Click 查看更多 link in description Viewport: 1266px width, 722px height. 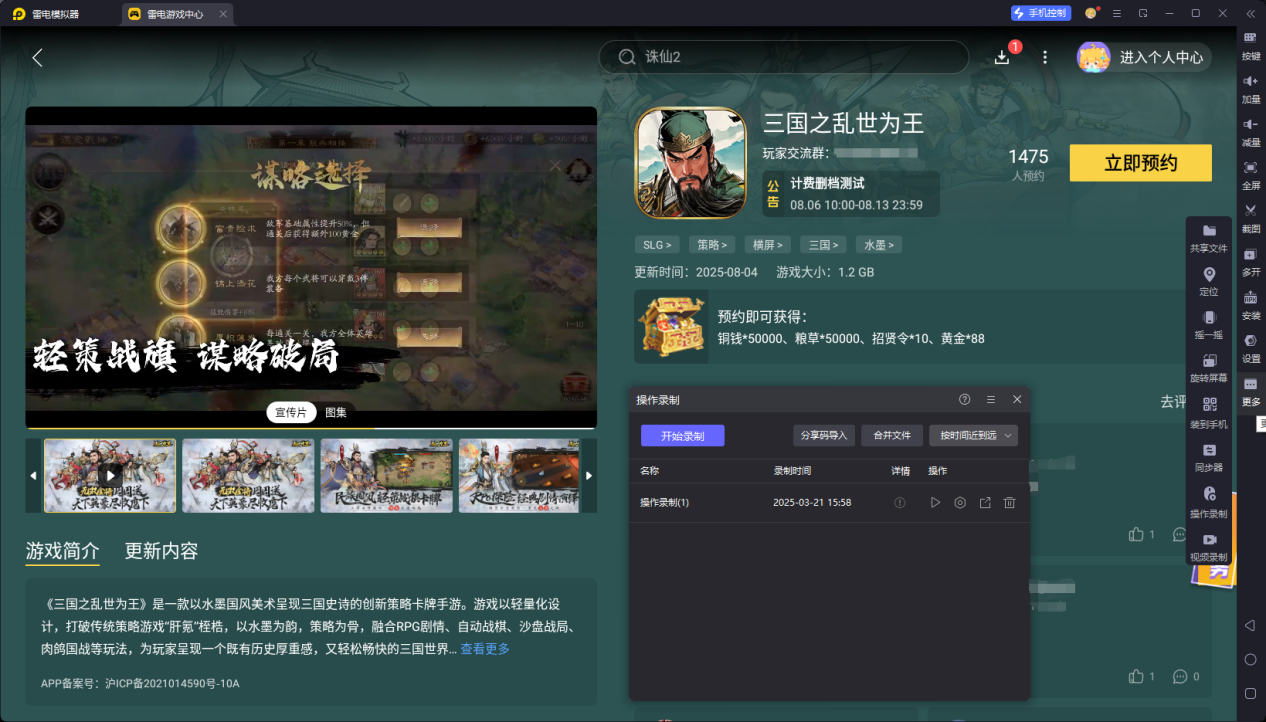click(x=485, y=649)
